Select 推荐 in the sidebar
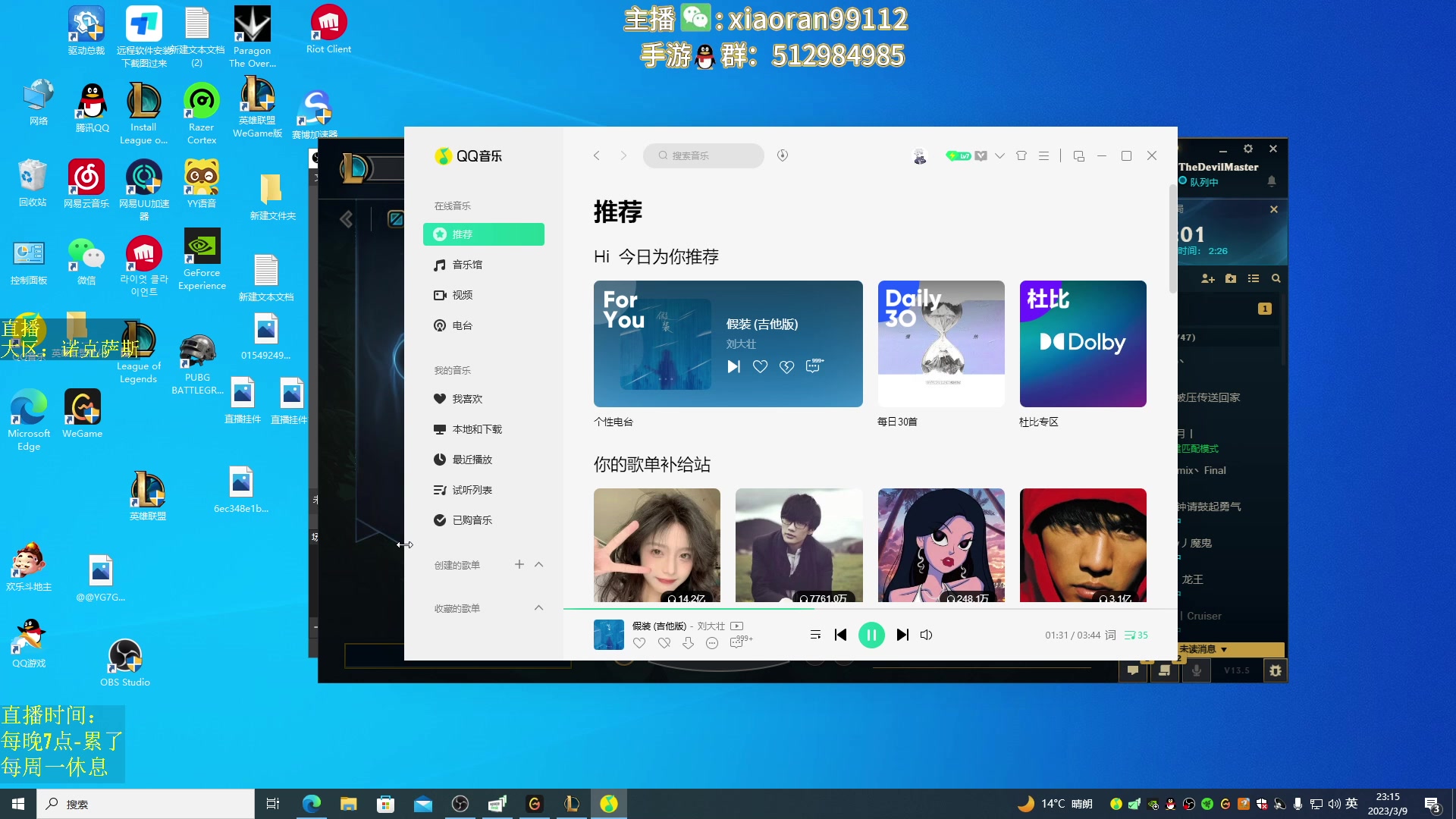This screenshot has height=819, width=1456. point(484,234)
